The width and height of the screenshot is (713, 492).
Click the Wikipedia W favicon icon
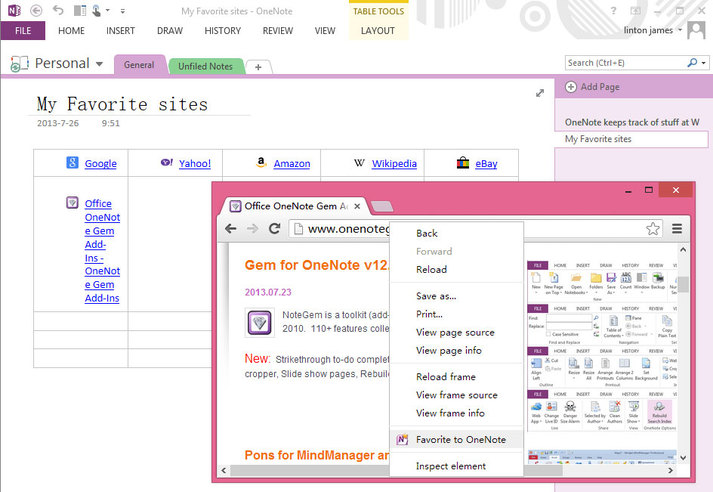coord(359,162)
